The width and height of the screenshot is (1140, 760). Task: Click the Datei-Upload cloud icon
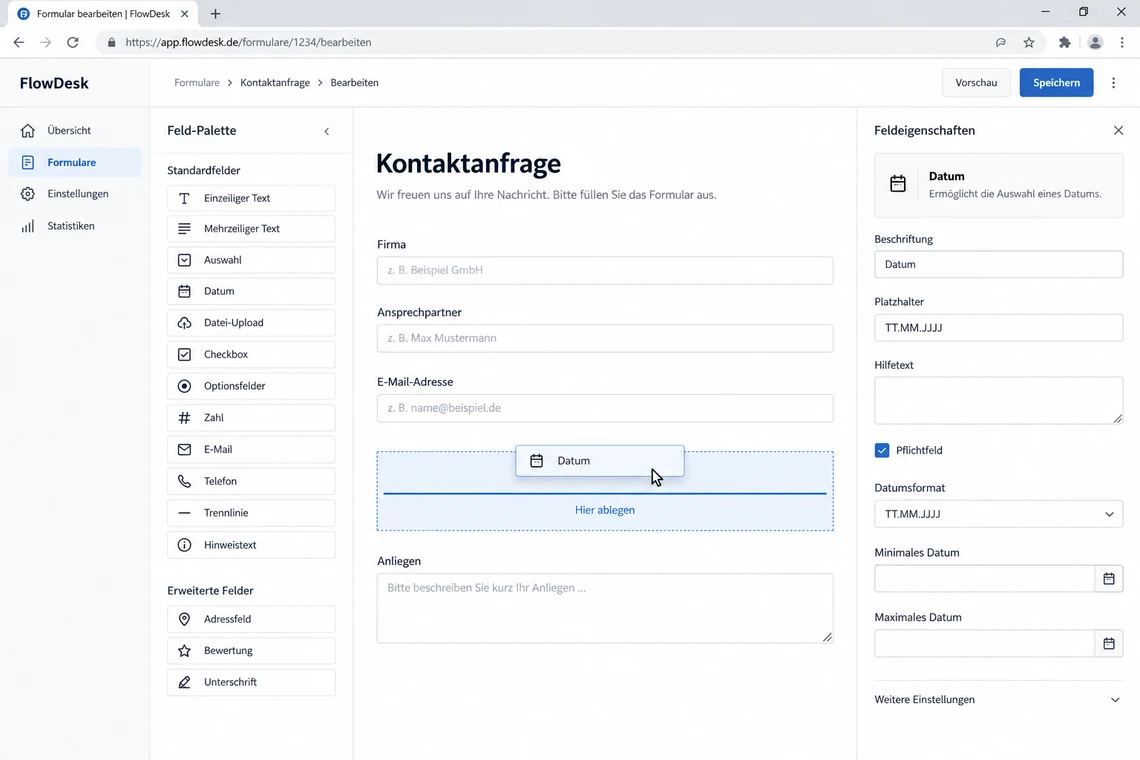coord(184,323)
